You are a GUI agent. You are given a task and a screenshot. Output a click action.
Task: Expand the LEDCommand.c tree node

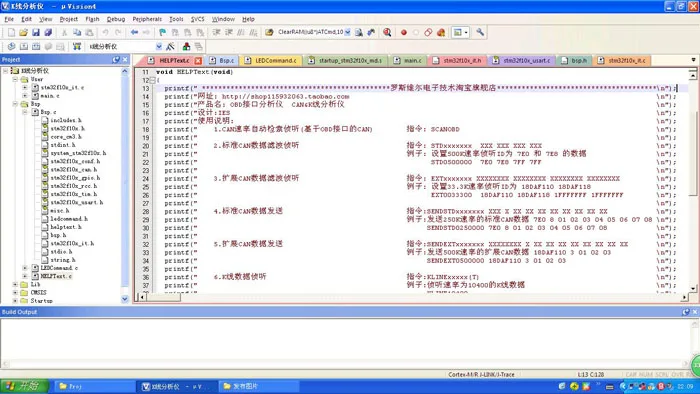click(x=25, y=268)
